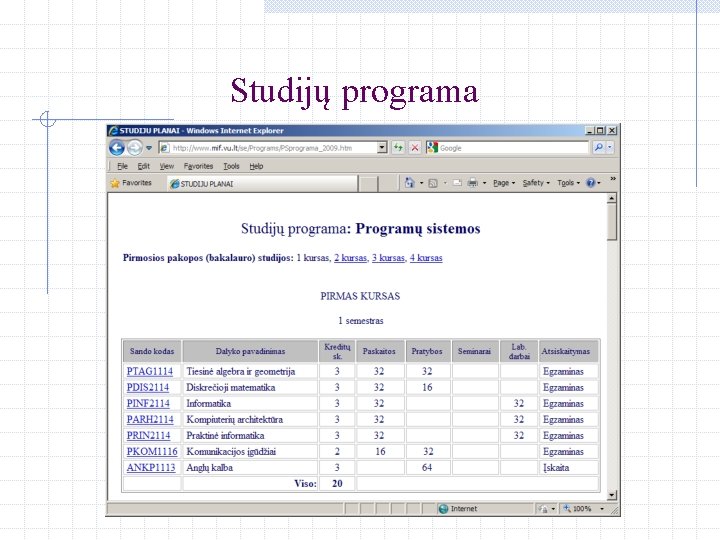The width and height of the screenshot is (720, 540).
Task: Open the Favorites menu
Action: click(198, 166)
